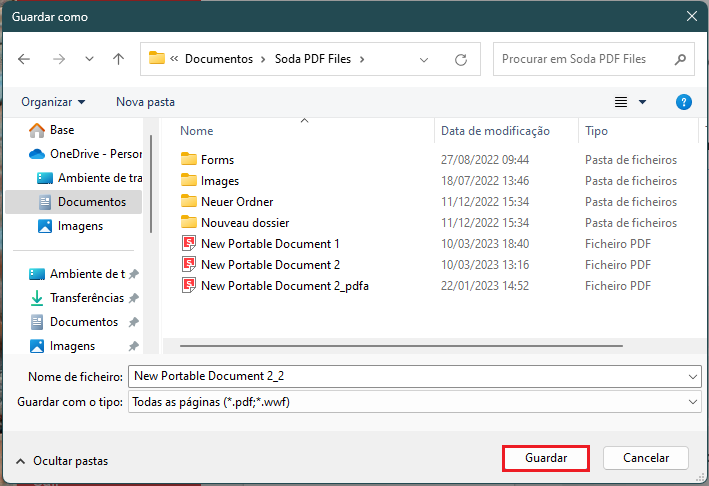Open the address bar history dropdown
This screenshot has width=709, height=486.
[x=424, y=59]
